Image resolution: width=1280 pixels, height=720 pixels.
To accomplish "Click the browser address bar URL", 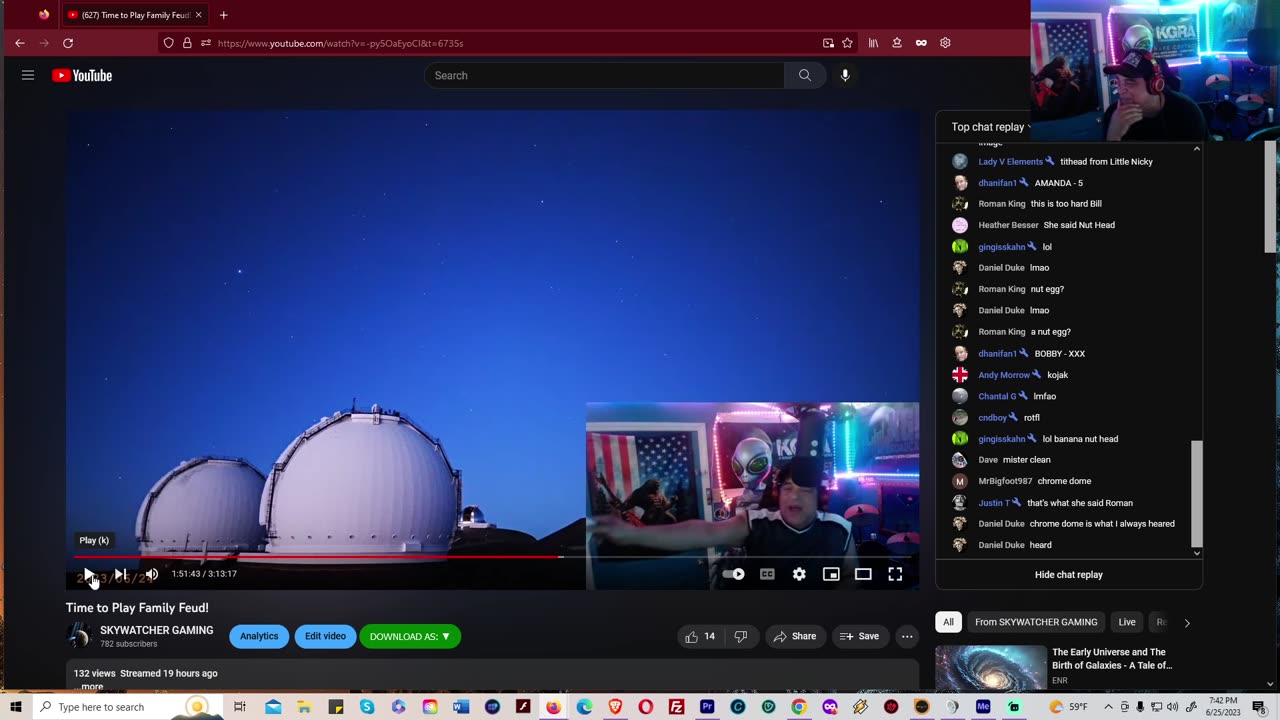I will pyautogui.click(x=340, y=43).
